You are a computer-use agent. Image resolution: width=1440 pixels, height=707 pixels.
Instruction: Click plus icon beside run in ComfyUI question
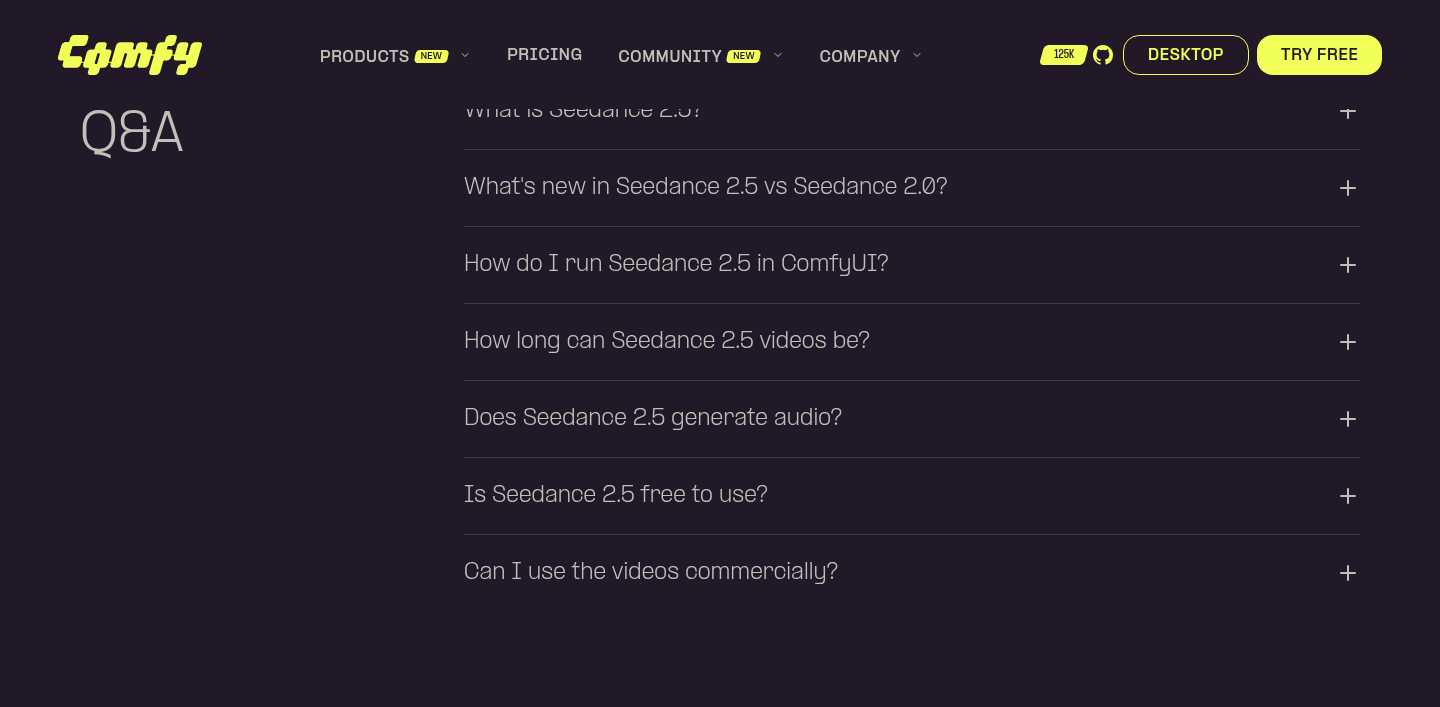(1348, 265)
